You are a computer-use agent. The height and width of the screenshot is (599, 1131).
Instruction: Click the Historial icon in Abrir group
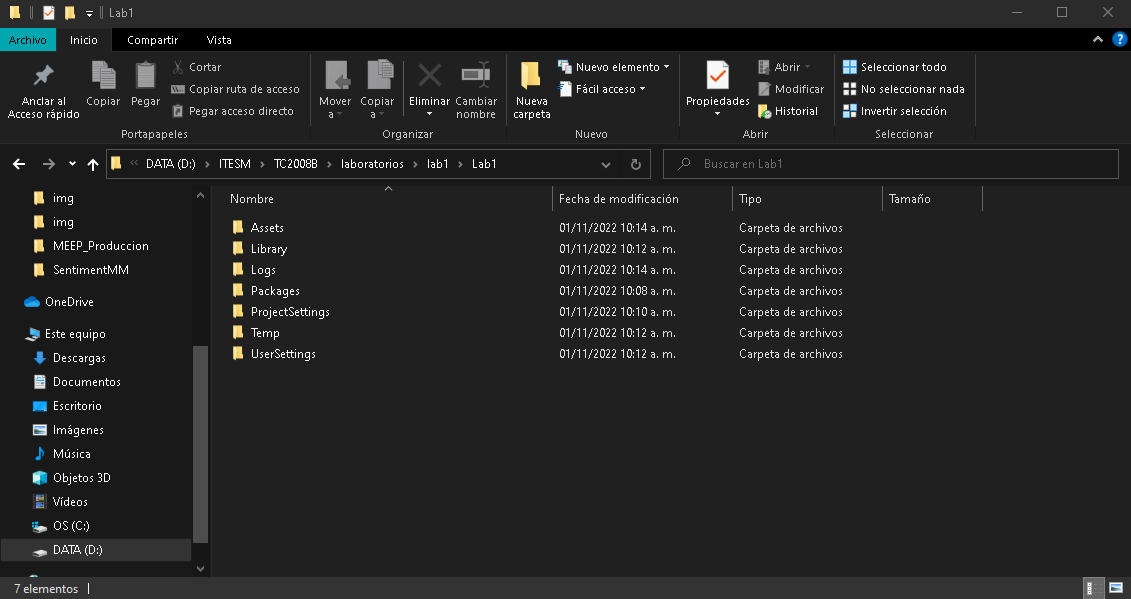766,111
